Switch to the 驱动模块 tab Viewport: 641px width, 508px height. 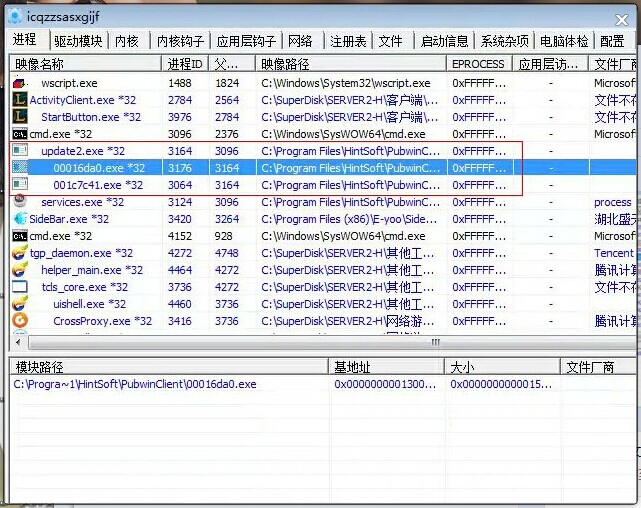78,41
